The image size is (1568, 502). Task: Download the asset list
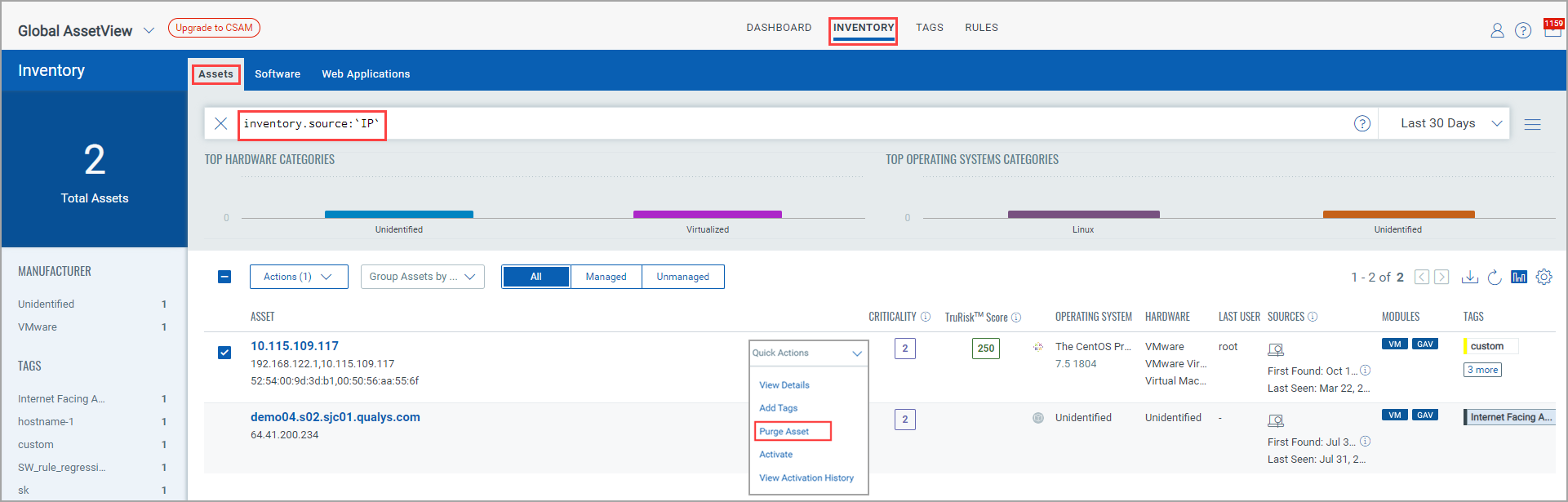[x=1470, y=277]
